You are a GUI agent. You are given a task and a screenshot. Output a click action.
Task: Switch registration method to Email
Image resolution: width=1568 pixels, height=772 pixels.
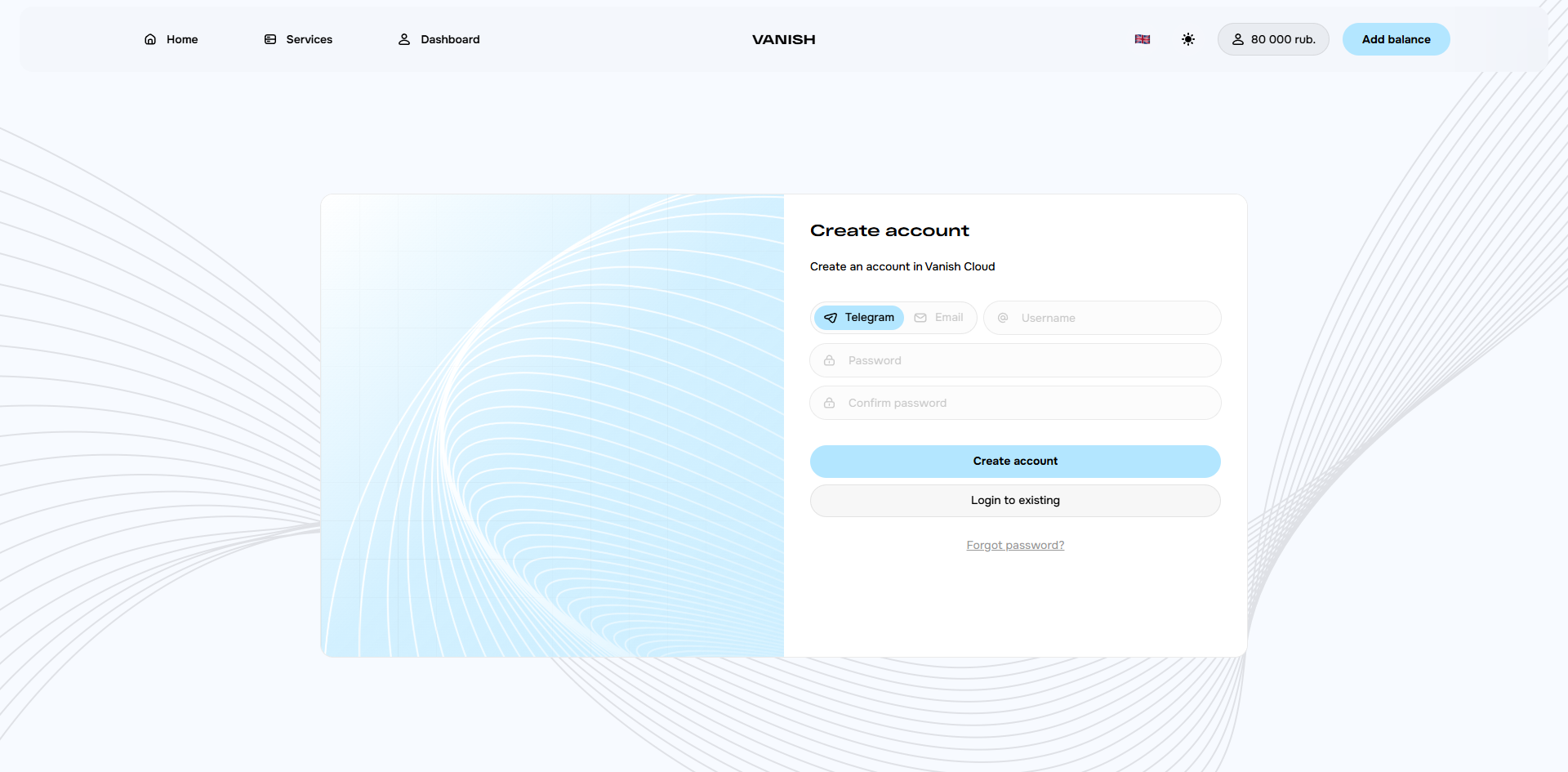(x=939, y=318)
